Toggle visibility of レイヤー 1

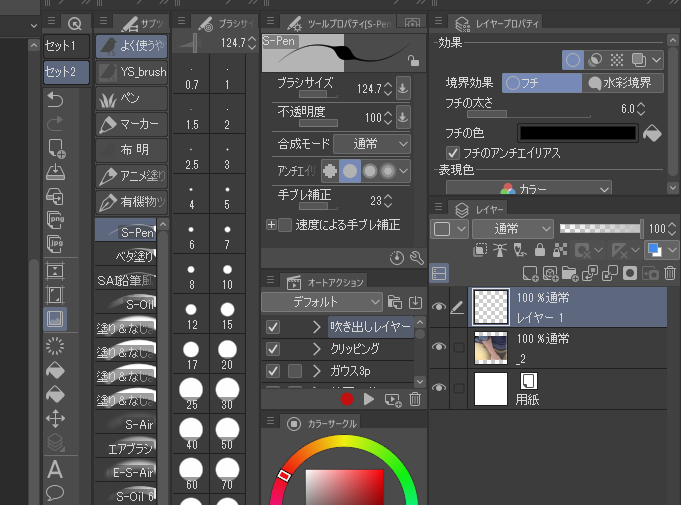tap(439, 307)
